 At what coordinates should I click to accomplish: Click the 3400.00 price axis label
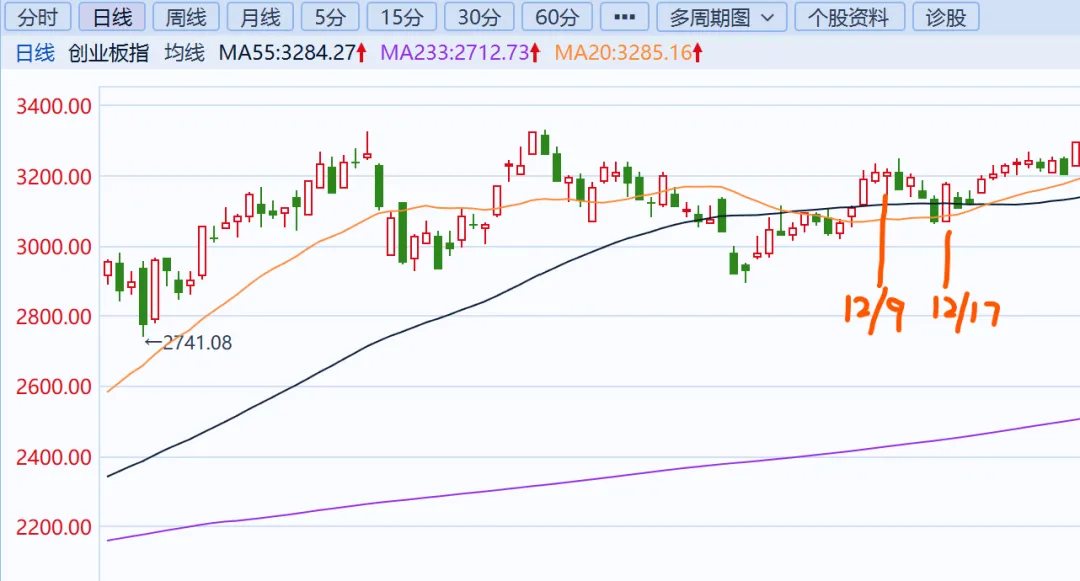(54, 106)
